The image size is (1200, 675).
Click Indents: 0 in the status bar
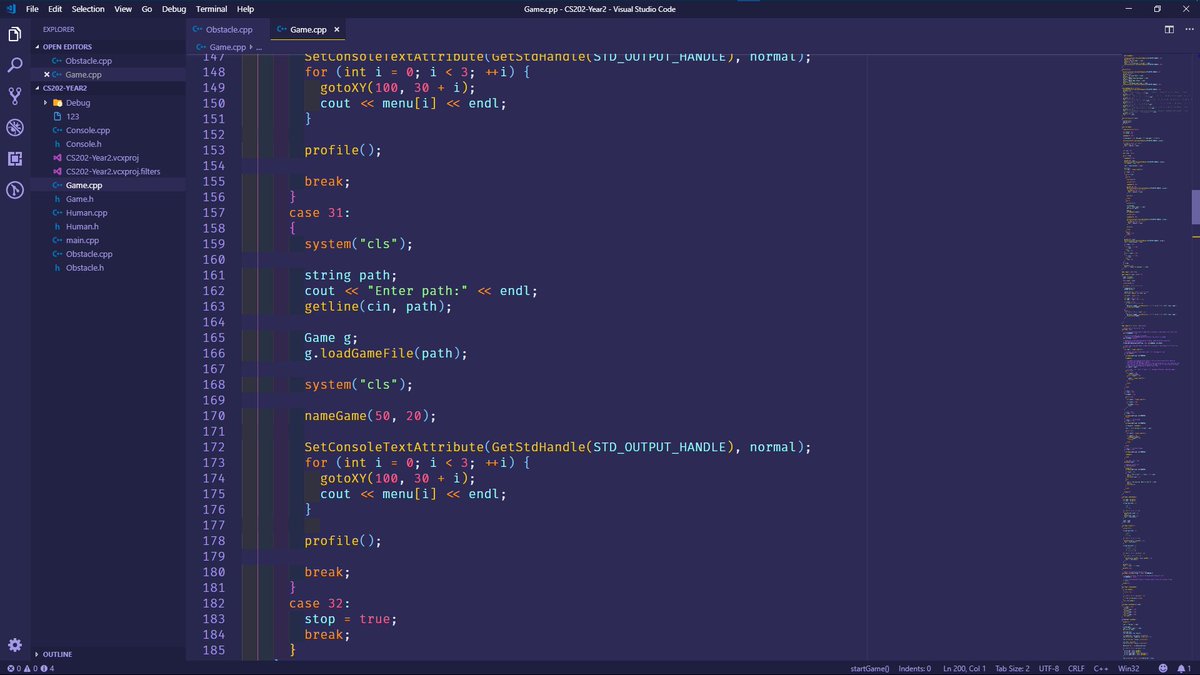[x=915, y=668]
